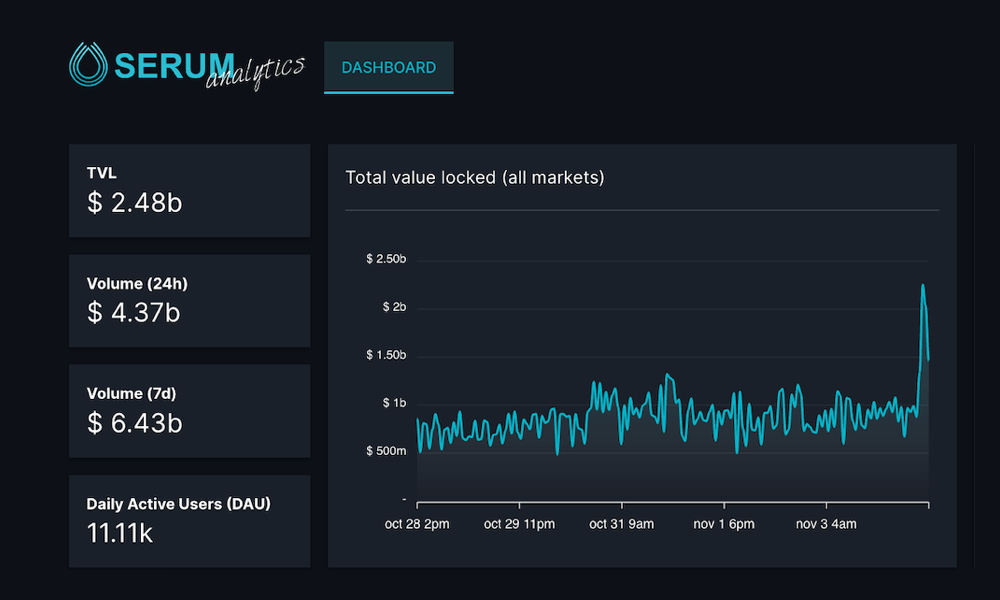Click the Serum droplet logo icon
The height and width of the screenshot is (600, 1000).
(88, 64)
